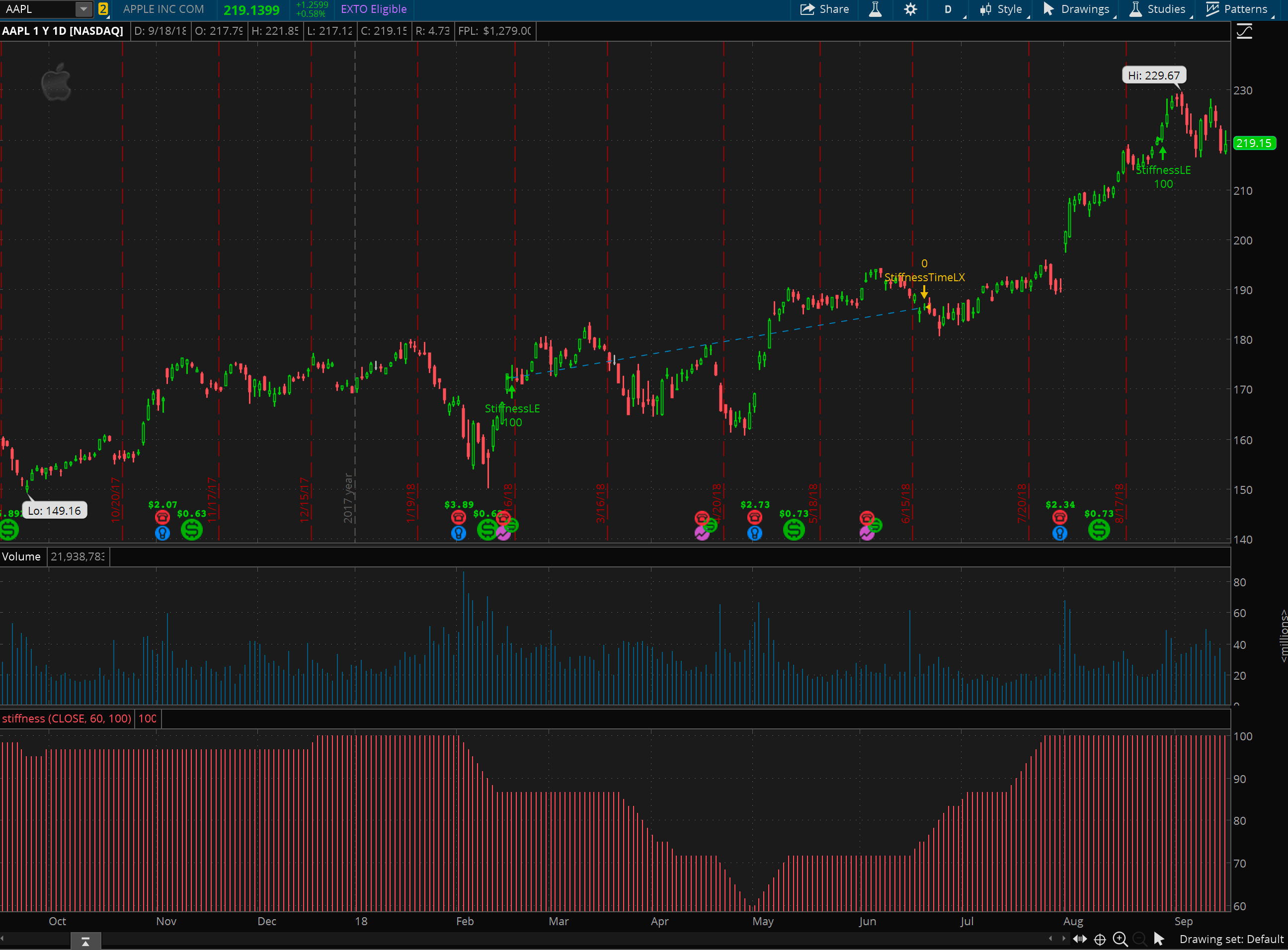Click the blue lightbulb icon below $3.89
This screenshot has height=950, width=1288.
pos(458,533)
